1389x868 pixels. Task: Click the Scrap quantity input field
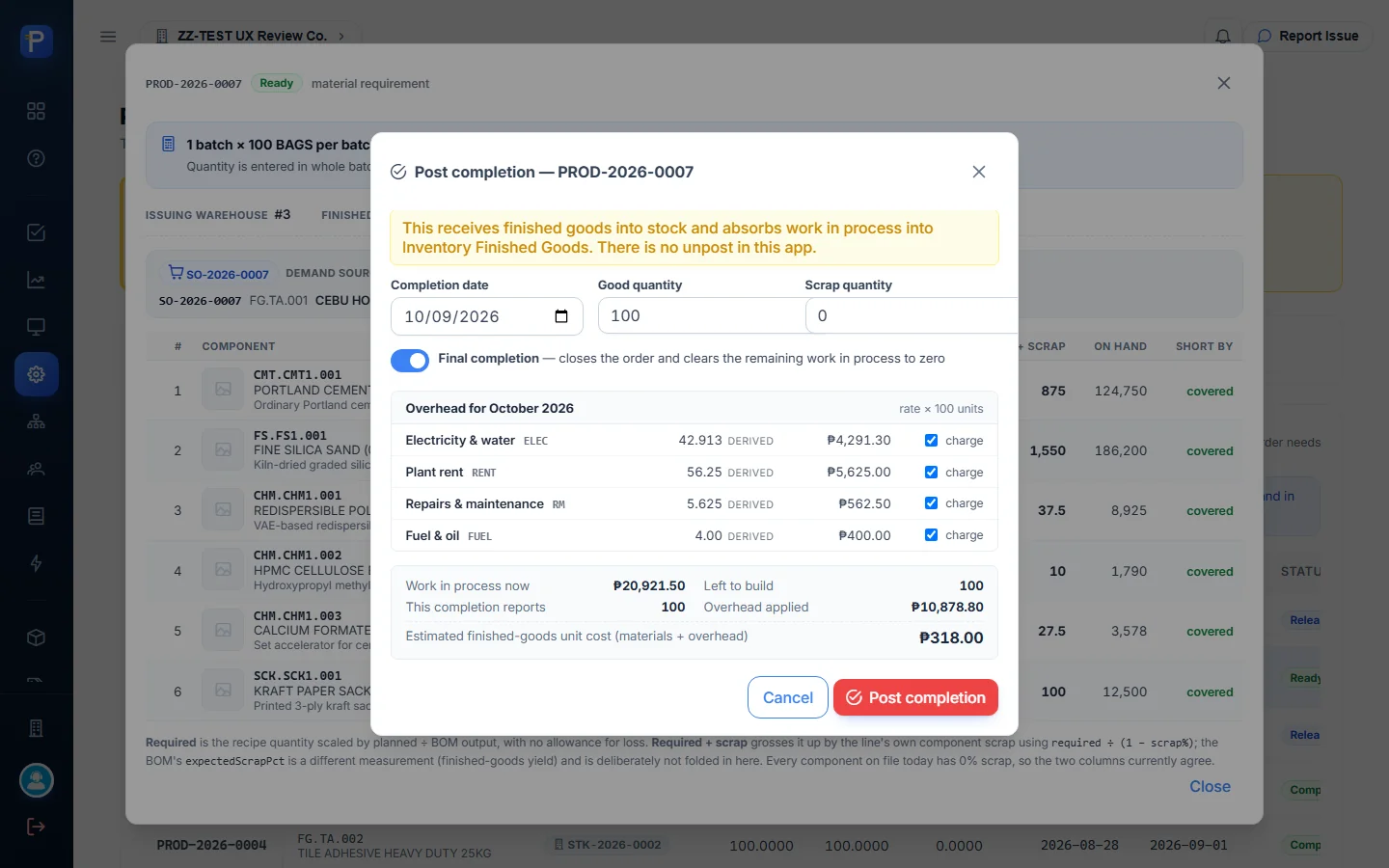(912, 316)
